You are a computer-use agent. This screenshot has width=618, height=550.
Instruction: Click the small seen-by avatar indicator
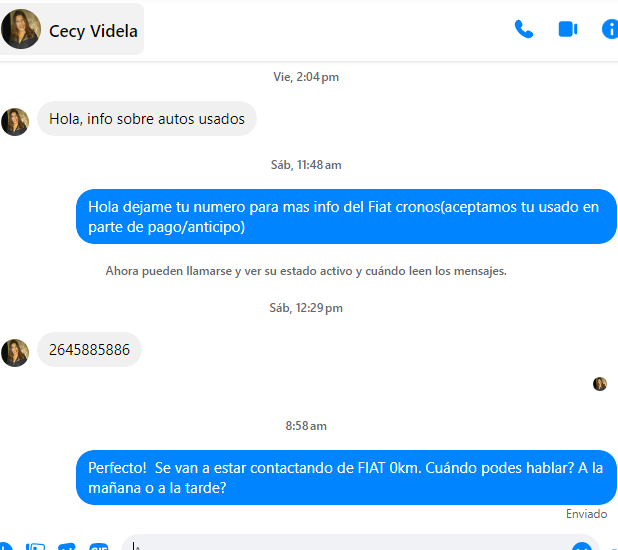coord(600,384)
